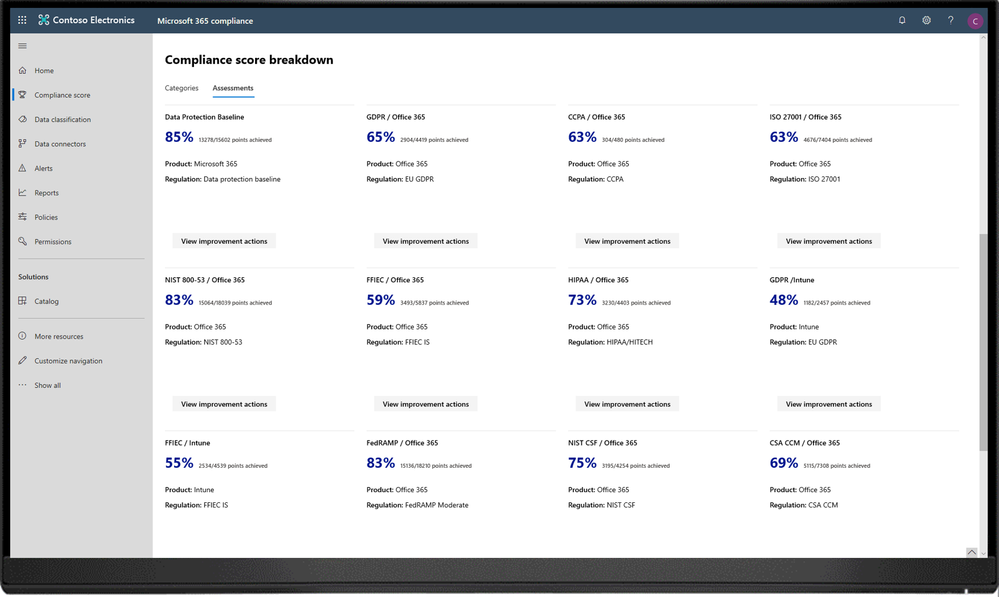Viewport: 999px width, 597px height.
Task: Click the Solutions section label
Action: [33, 277]
